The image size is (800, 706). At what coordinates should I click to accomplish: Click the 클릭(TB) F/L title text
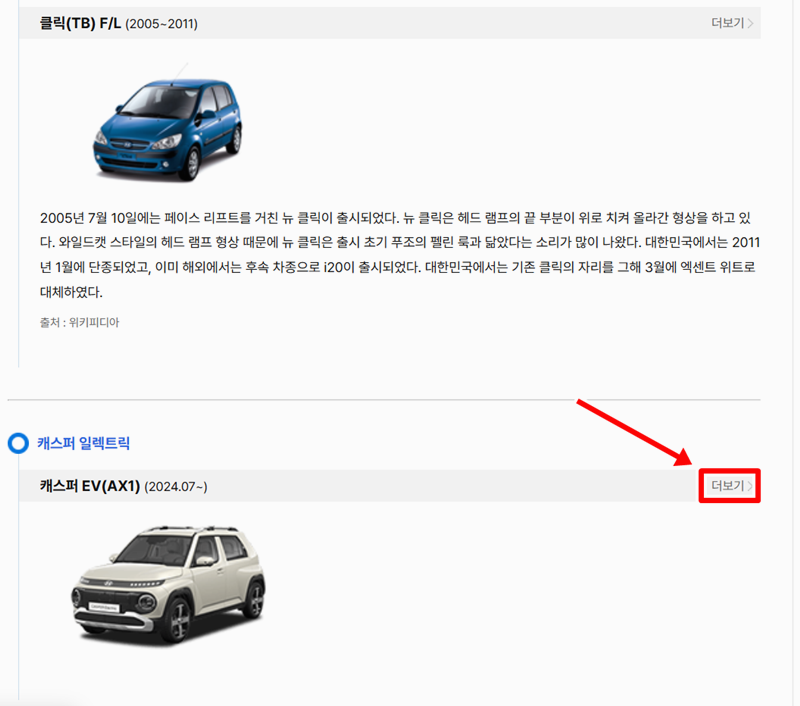pyautogui.click(x=81, y=23)
